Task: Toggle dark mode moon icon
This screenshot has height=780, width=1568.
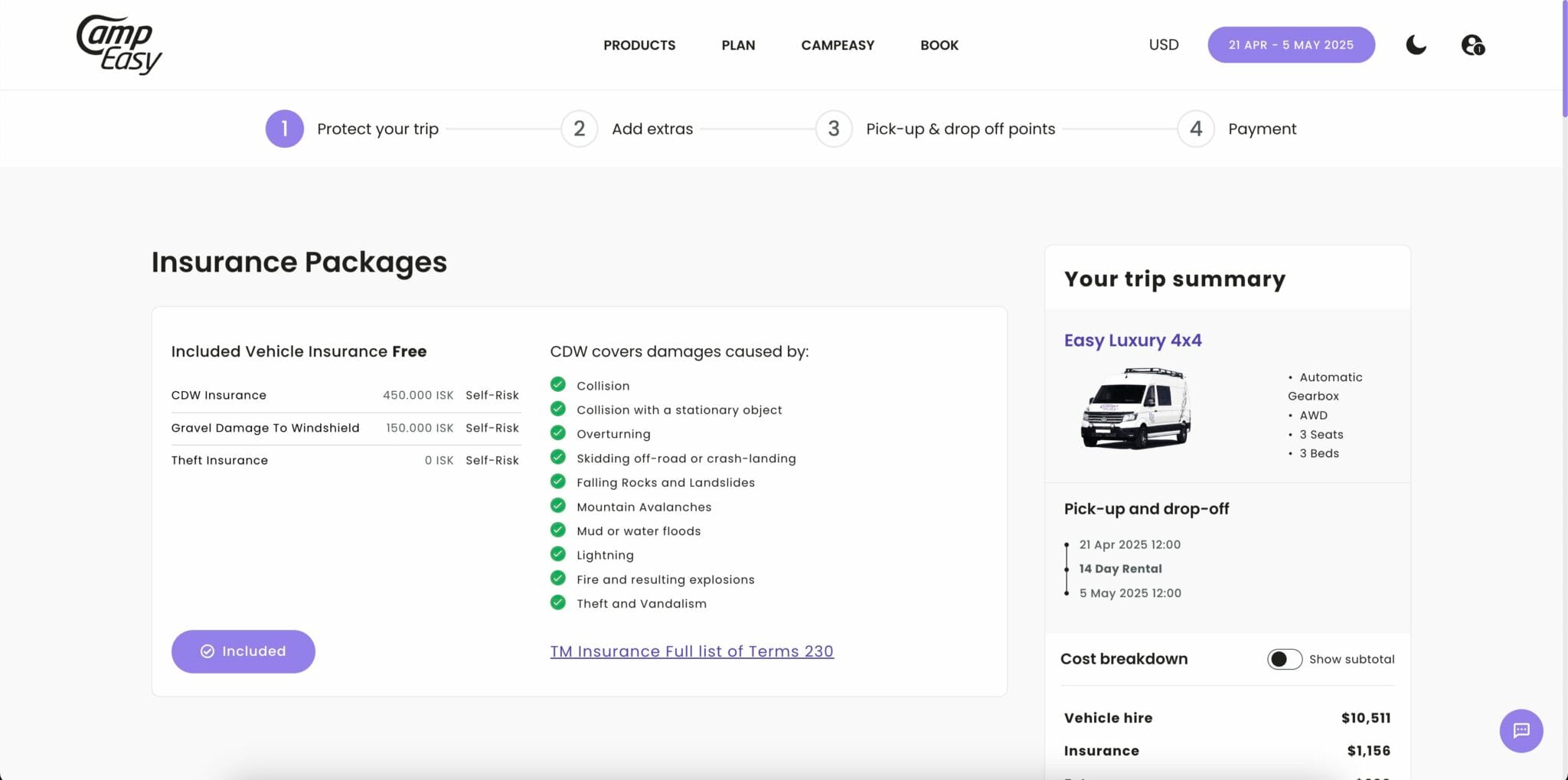Action: coord(1416,45)
